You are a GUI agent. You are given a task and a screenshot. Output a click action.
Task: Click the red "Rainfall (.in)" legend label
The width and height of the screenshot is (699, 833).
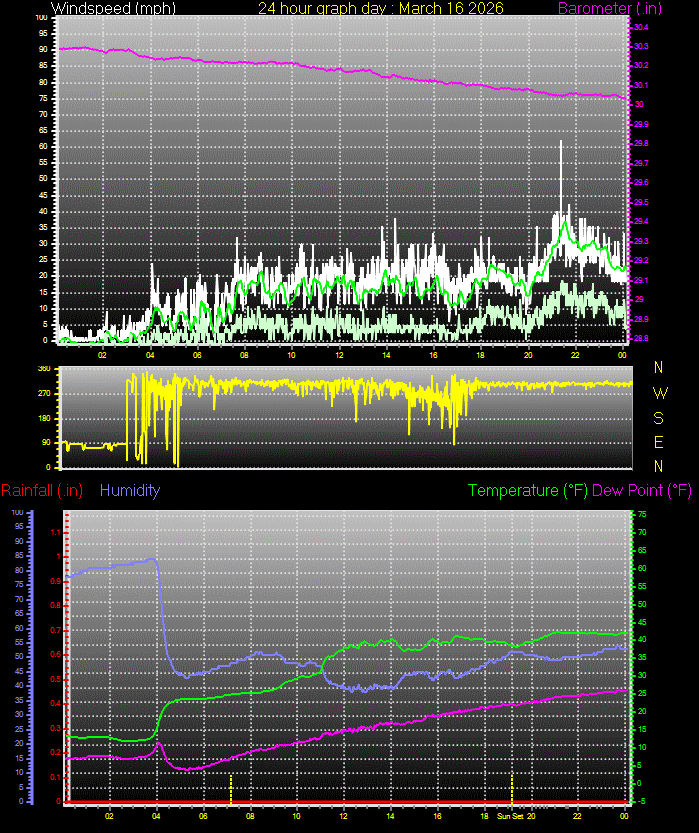[x=42, y=490]
